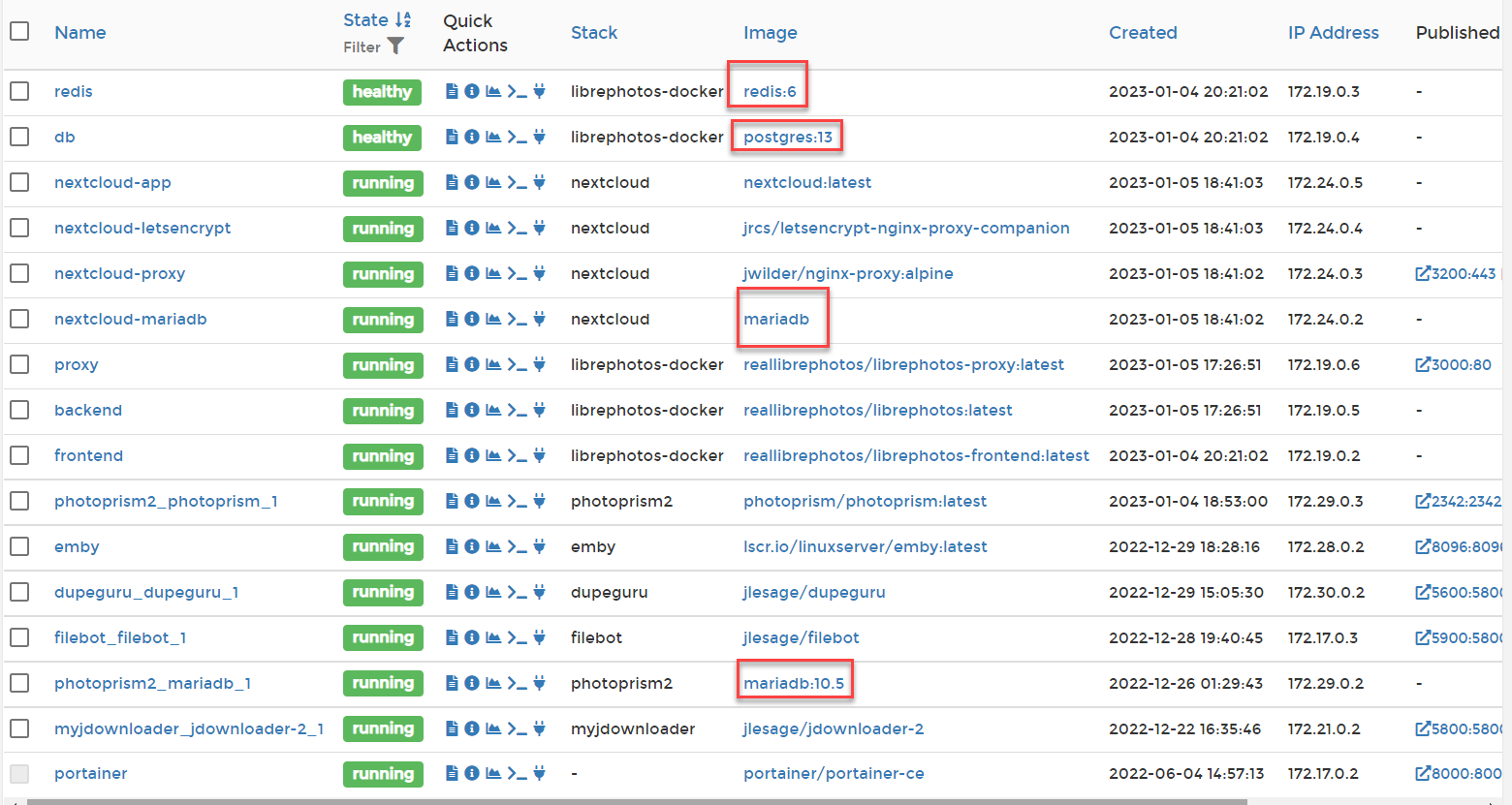Open logs icon for portainer container
The image size is (1512, 805).
[x=452, y=773]
